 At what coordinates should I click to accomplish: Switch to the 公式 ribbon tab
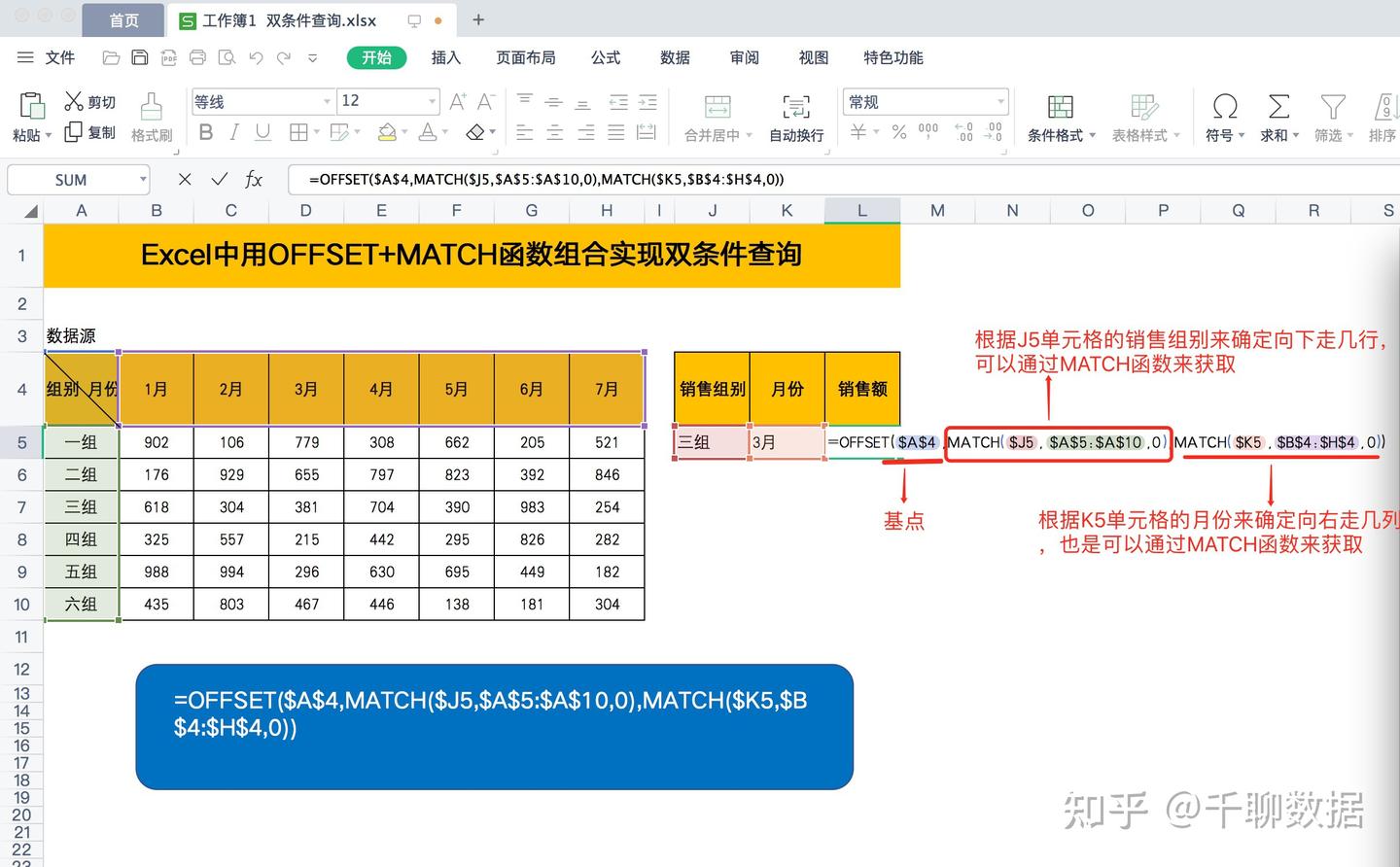click(605, 57)
